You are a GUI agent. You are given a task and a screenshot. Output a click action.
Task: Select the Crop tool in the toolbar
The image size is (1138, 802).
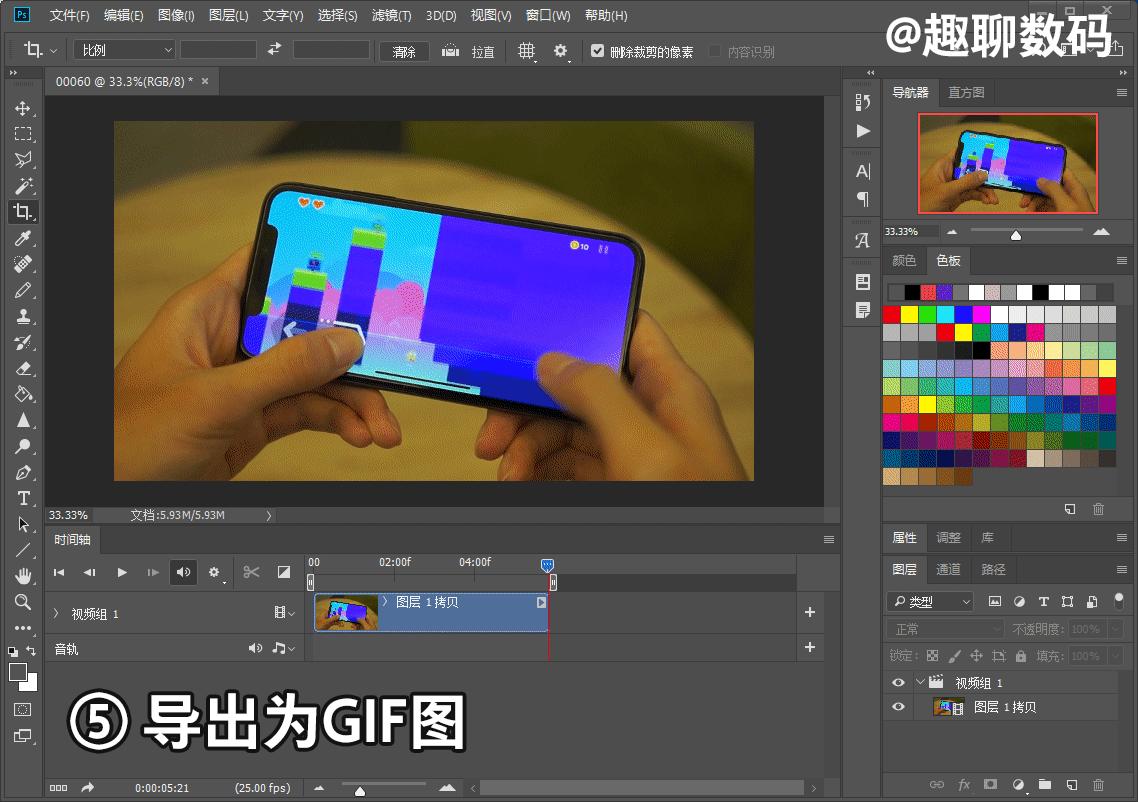23,212
